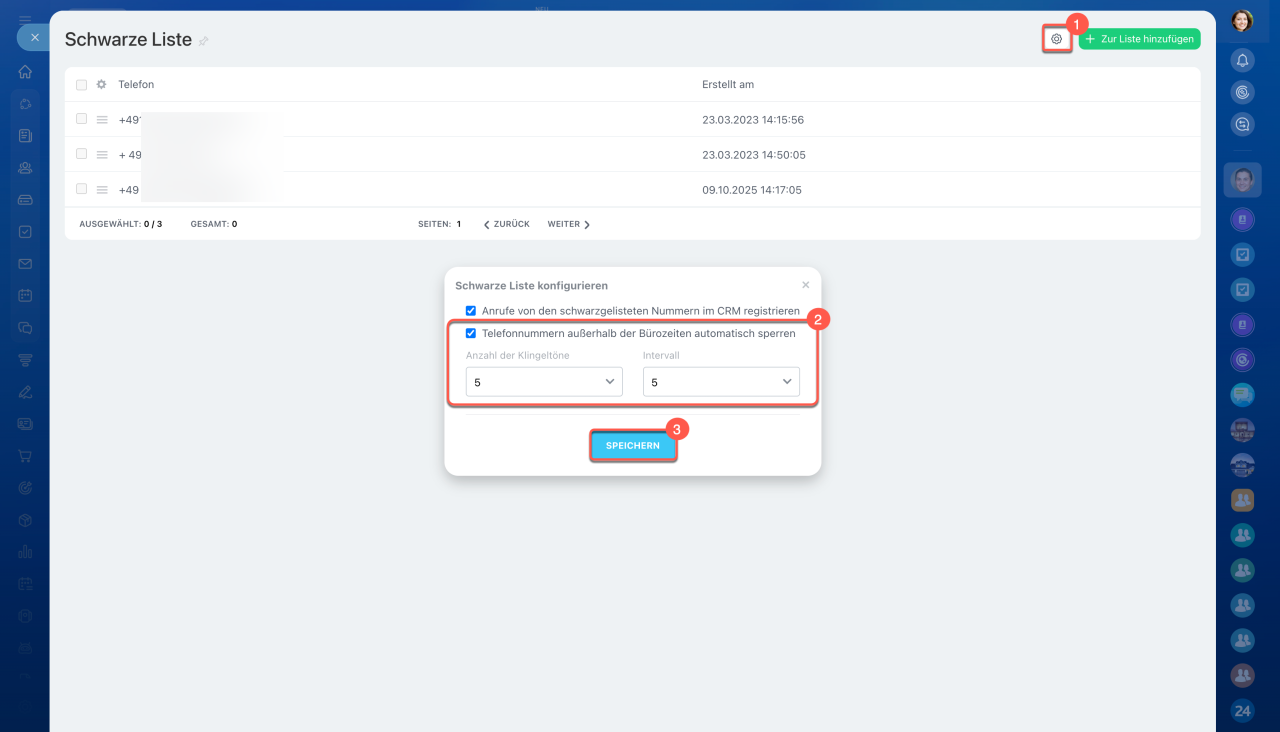Viewport: 1280px width, 732px height.
Task: Open the news feed document icon in sidebar
Action: click(25, 136)
